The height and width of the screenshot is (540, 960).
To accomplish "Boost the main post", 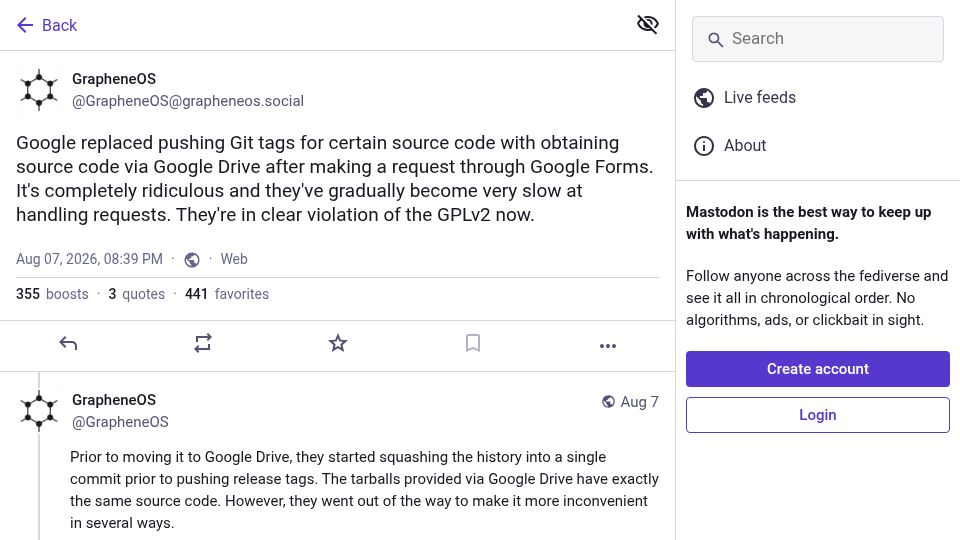I will tap(203, 343).
